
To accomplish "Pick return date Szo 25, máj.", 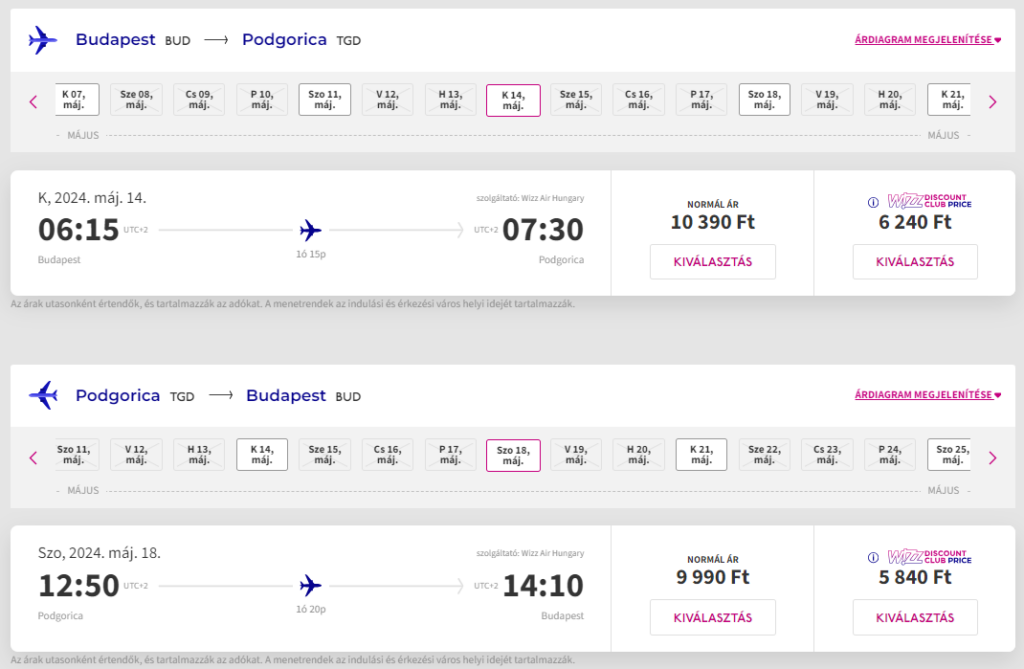I will [949, 455].
